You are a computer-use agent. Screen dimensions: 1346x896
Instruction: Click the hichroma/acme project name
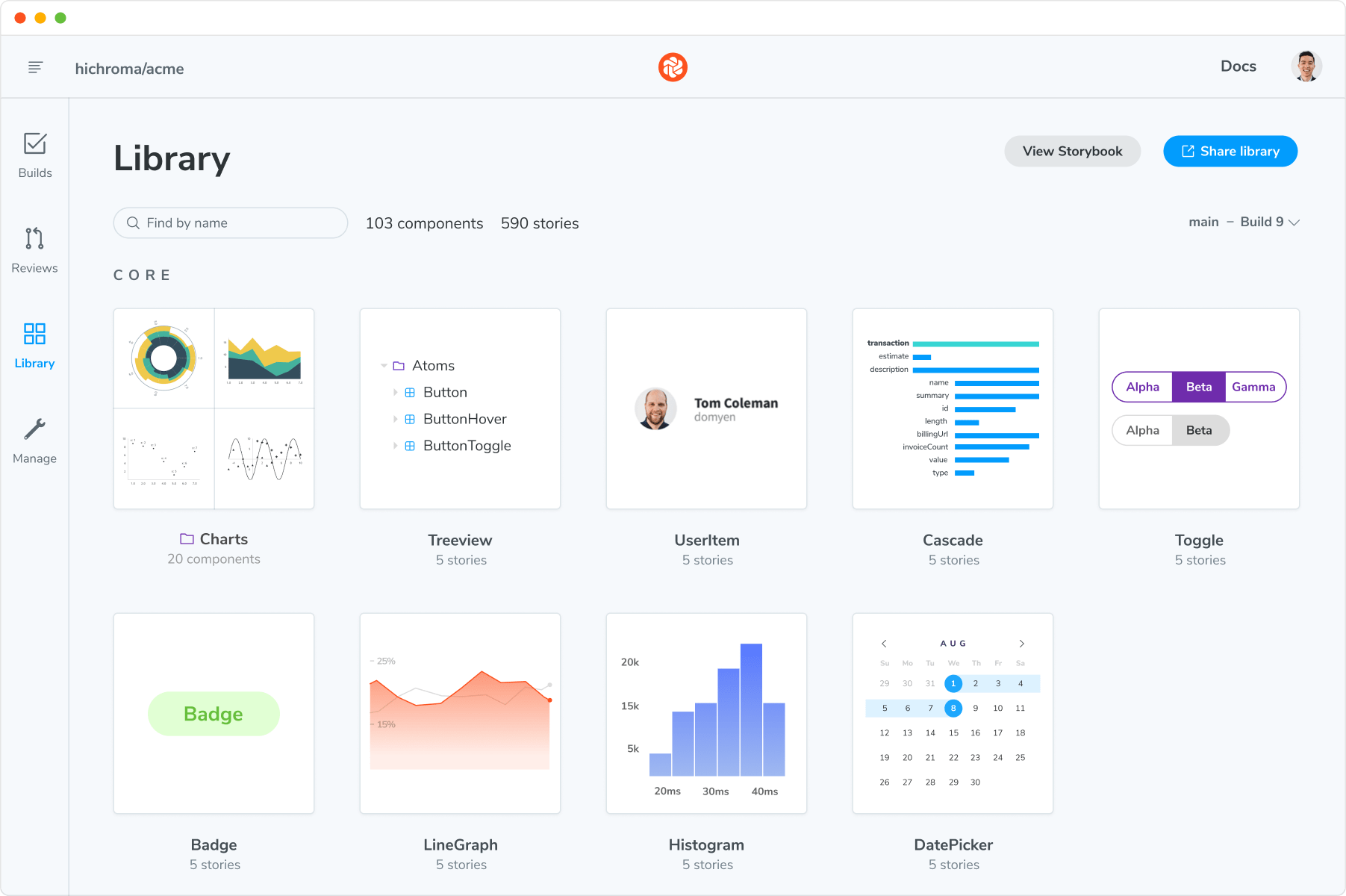(129, 69)
